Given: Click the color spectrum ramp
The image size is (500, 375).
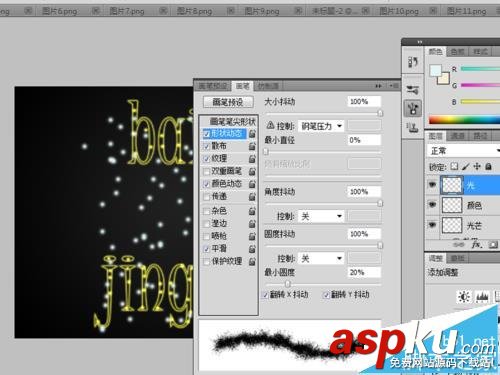Looking at the screenshot, I should click(x=464, y=120).
